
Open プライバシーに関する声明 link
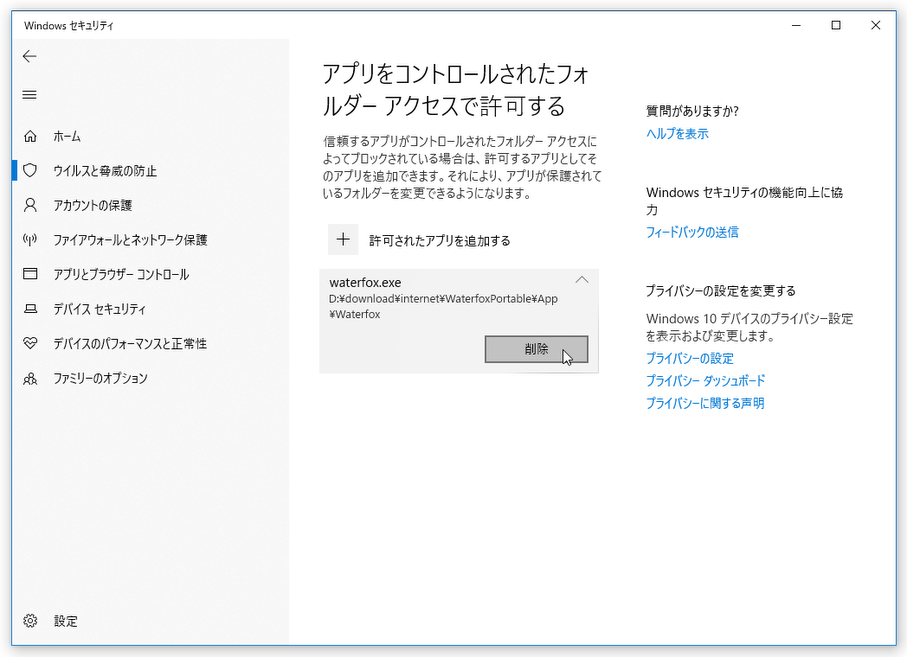click(x=705, y=403)
